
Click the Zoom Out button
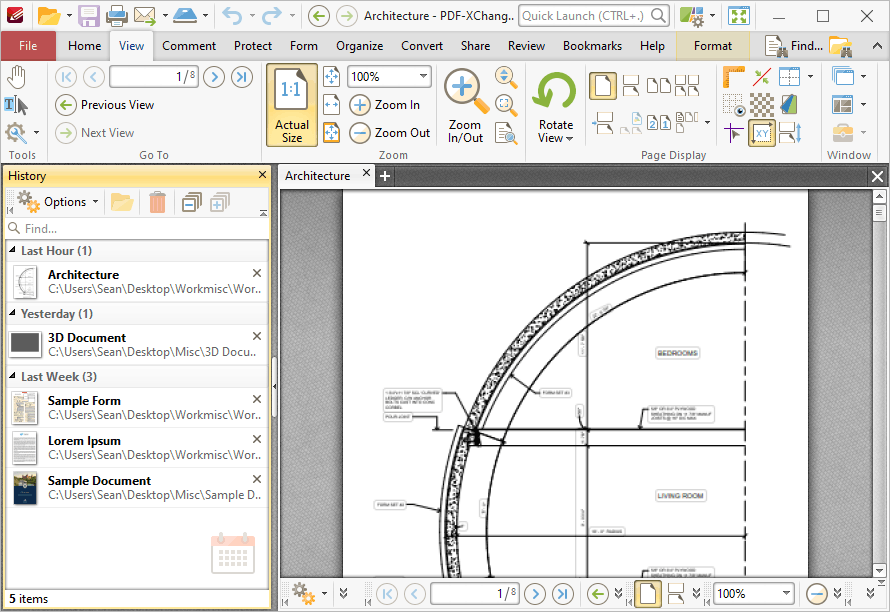[x=389, y=133]
